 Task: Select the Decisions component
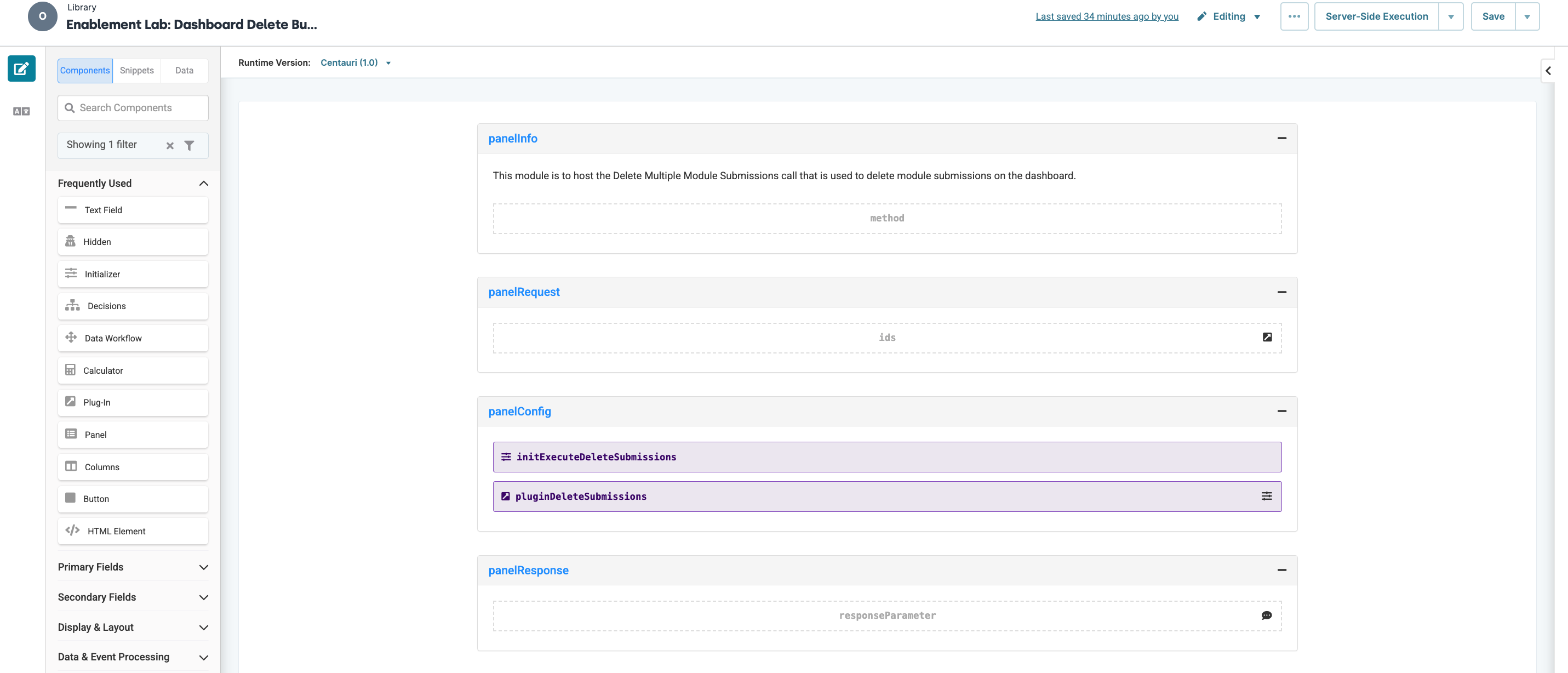click(x=133, y=306)
